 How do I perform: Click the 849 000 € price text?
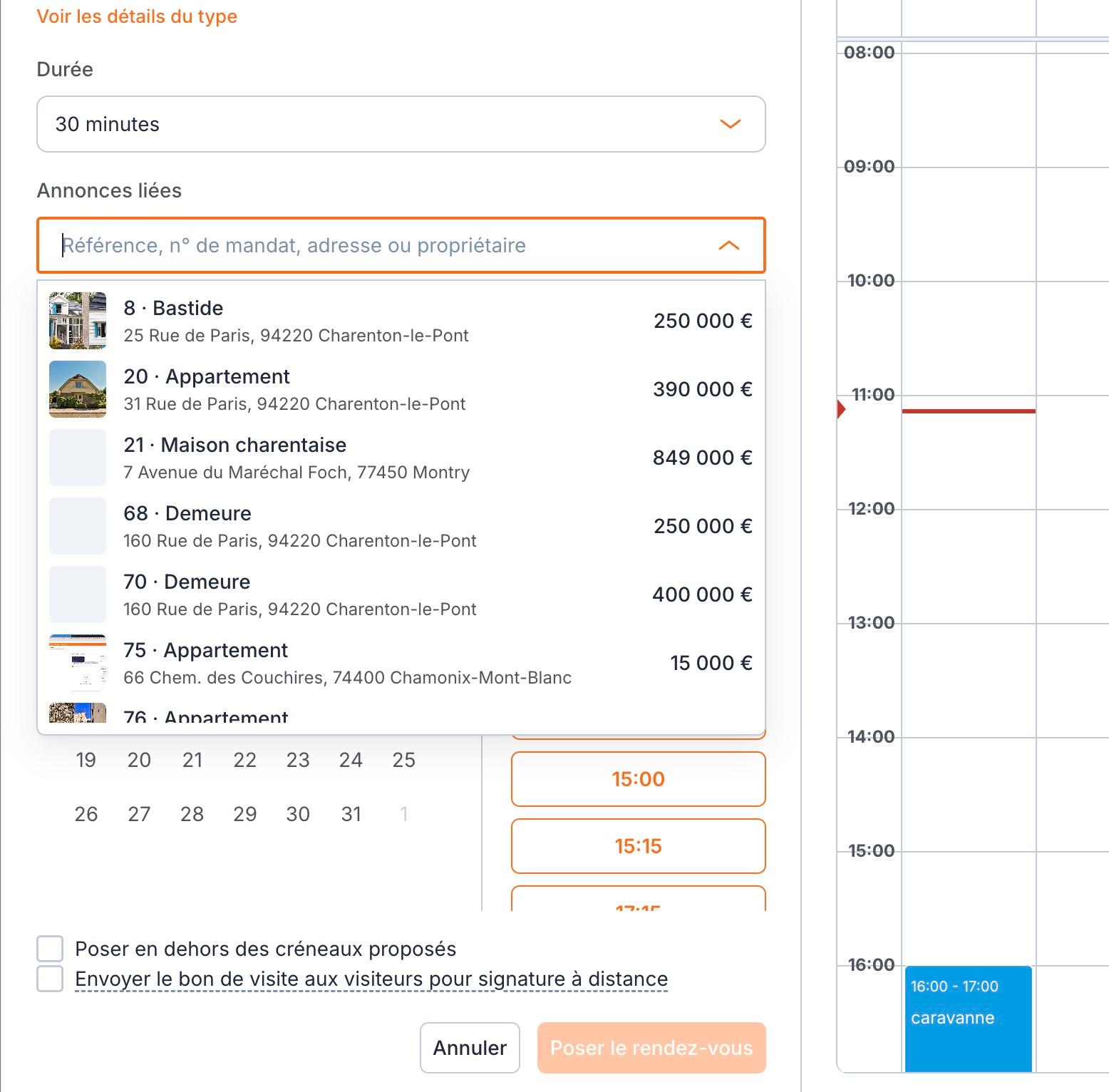[x=703, y=458]
